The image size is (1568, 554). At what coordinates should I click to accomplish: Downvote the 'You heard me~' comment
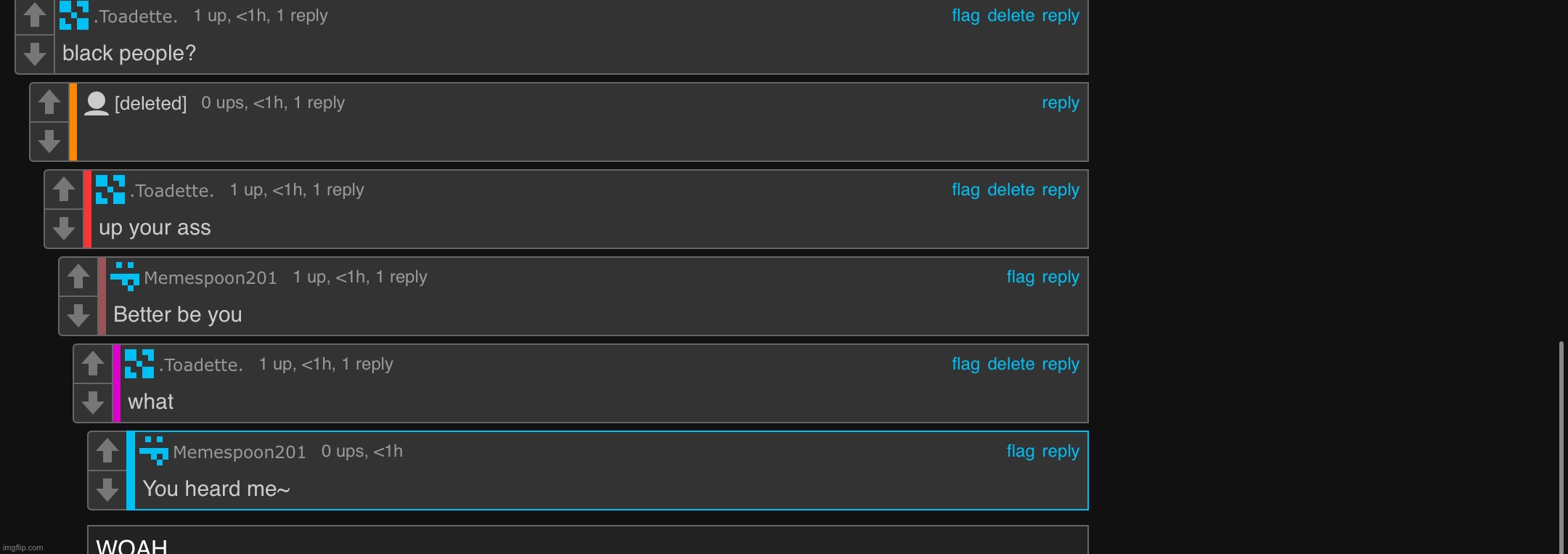(107, 490)
